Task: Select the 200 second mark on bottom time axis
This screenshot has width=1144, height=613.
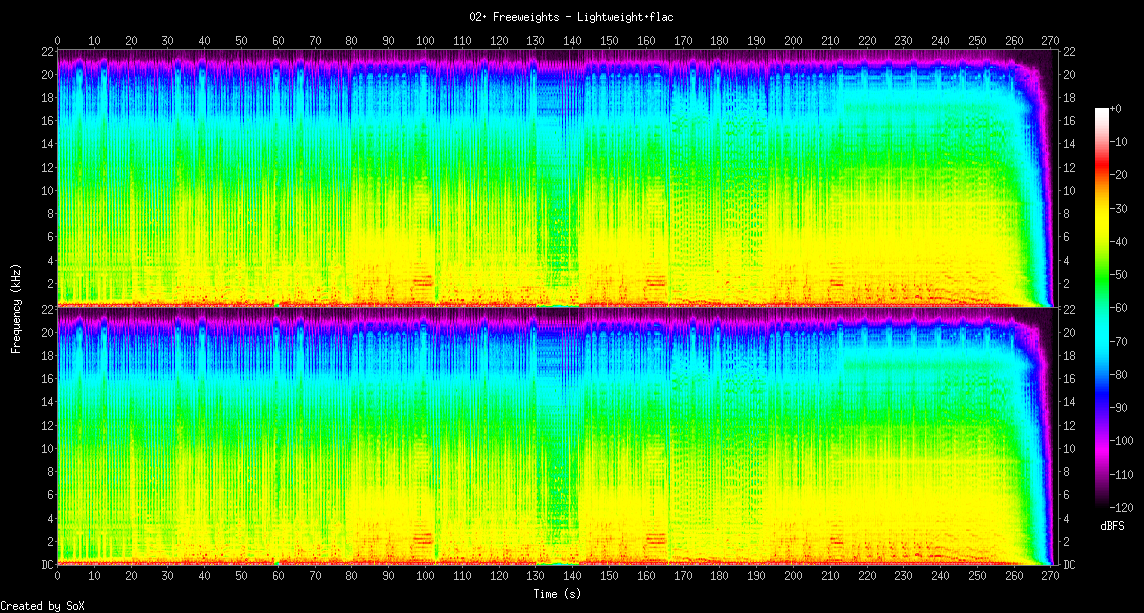Action: [793, 576]
